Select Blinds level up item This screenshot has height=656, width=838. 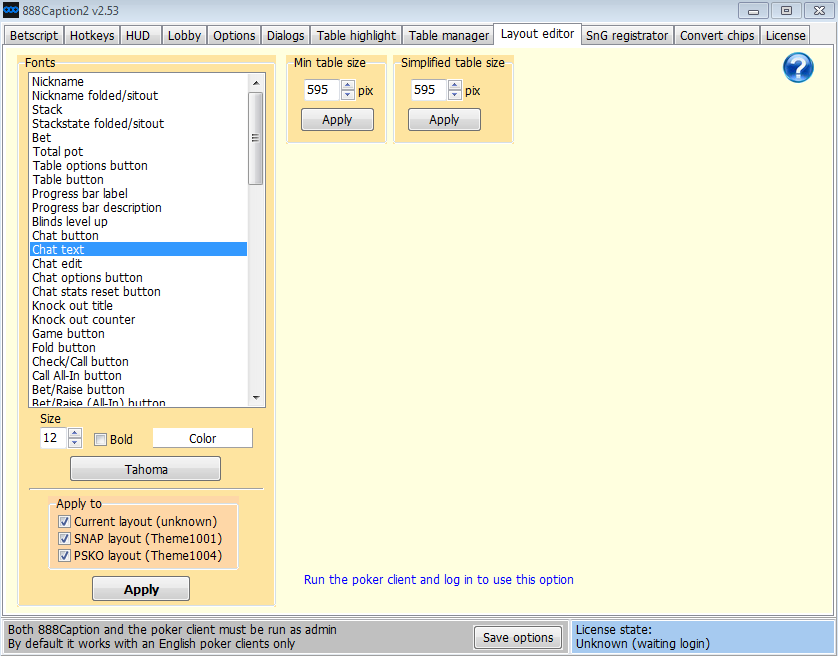pos(138,221)
